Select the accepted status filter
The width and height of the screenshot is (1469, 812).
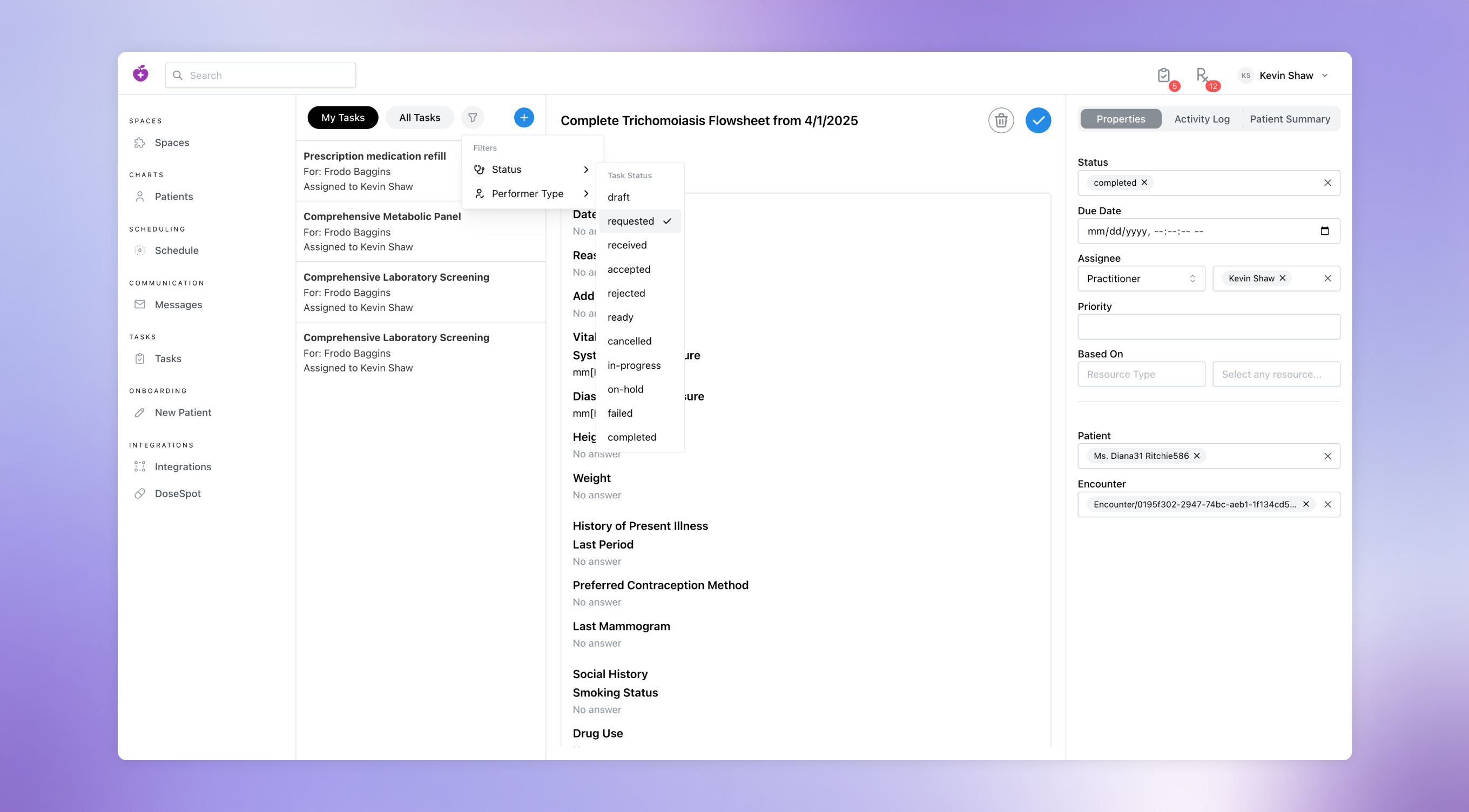tap(640, 269)
